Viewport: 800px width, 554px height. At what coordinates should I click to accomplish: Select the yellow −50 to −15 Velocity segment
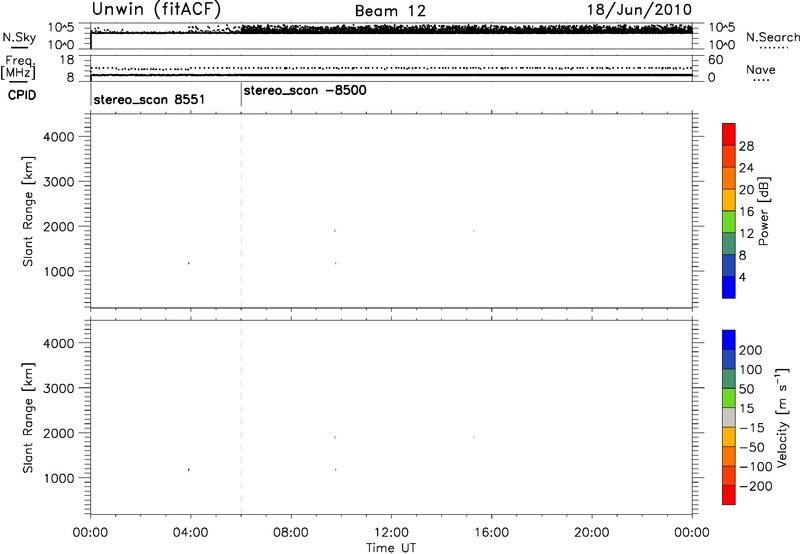point(729,437)
